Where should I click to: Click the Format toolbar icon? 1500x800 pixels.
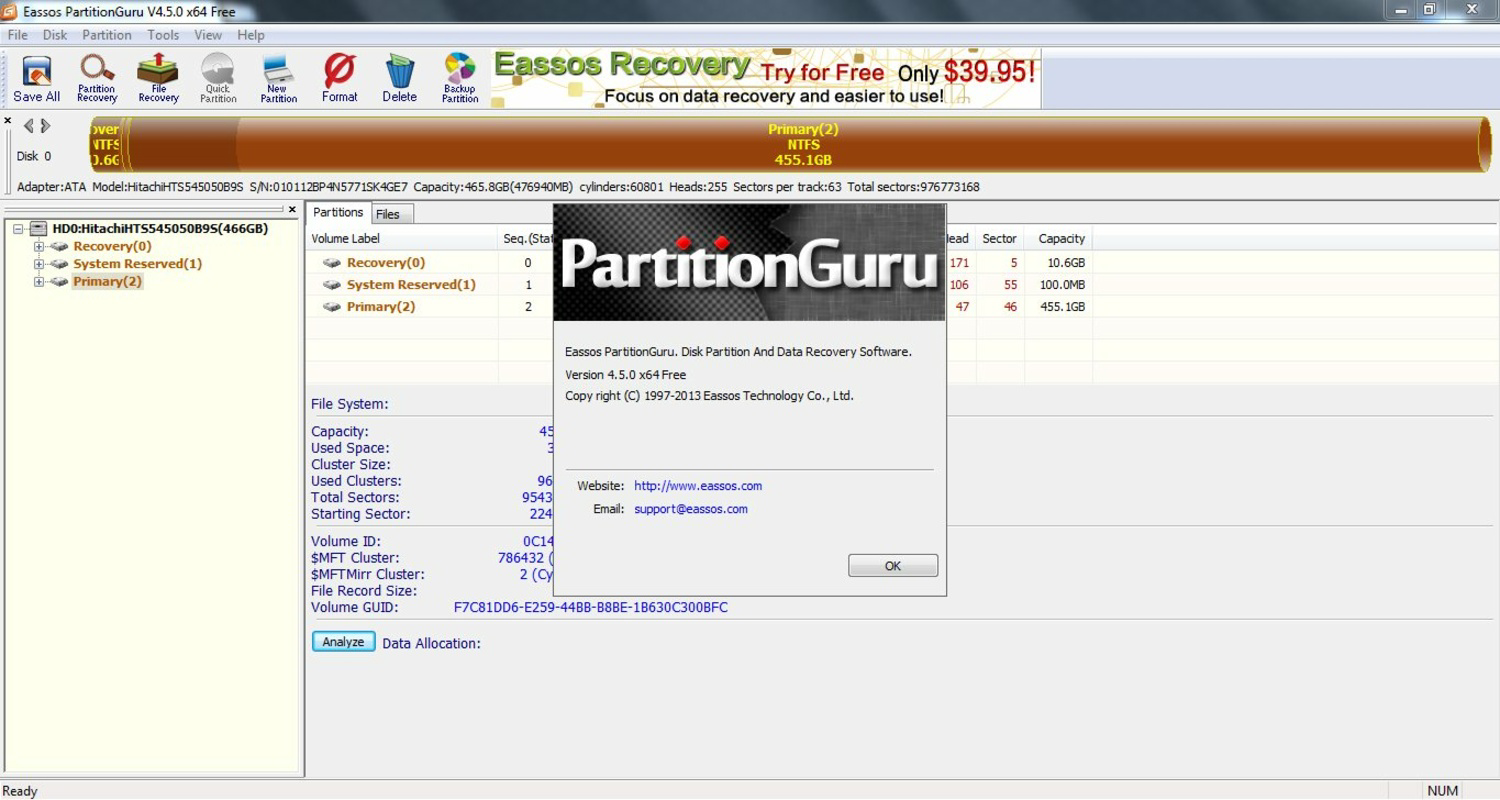pos(339,79)
